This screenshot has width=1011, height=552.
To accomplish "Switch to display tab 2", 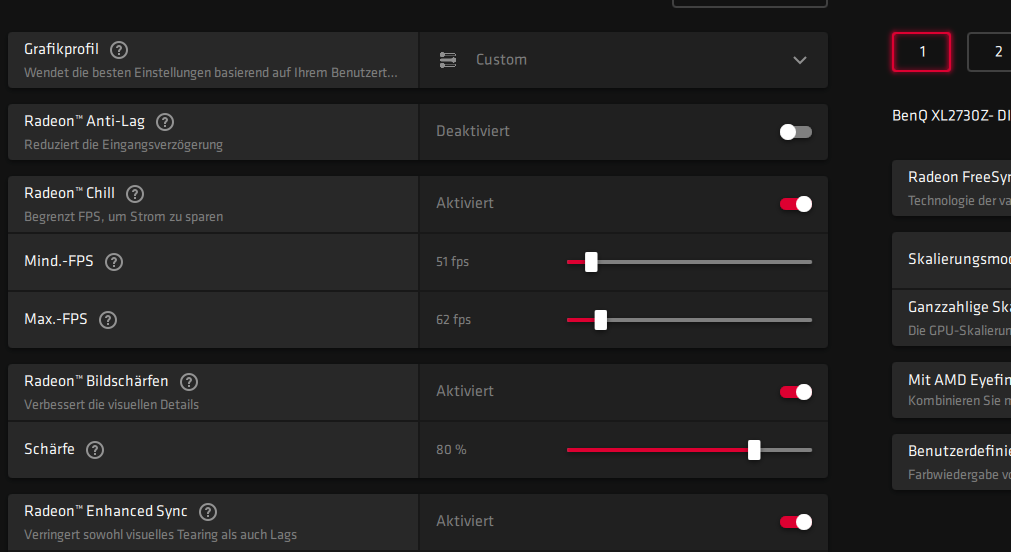I will [x=990, y=52].
